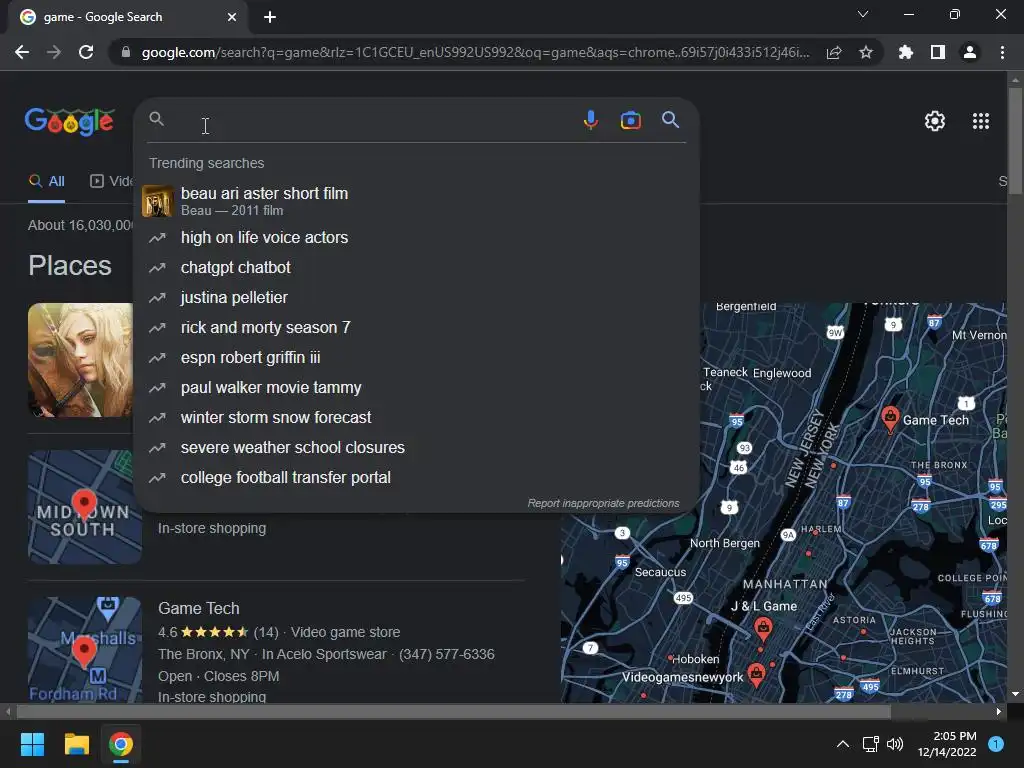Open Google Lens image search camera icon
This screenshot has width=1024, height=768.
click(x=630, y=120)
